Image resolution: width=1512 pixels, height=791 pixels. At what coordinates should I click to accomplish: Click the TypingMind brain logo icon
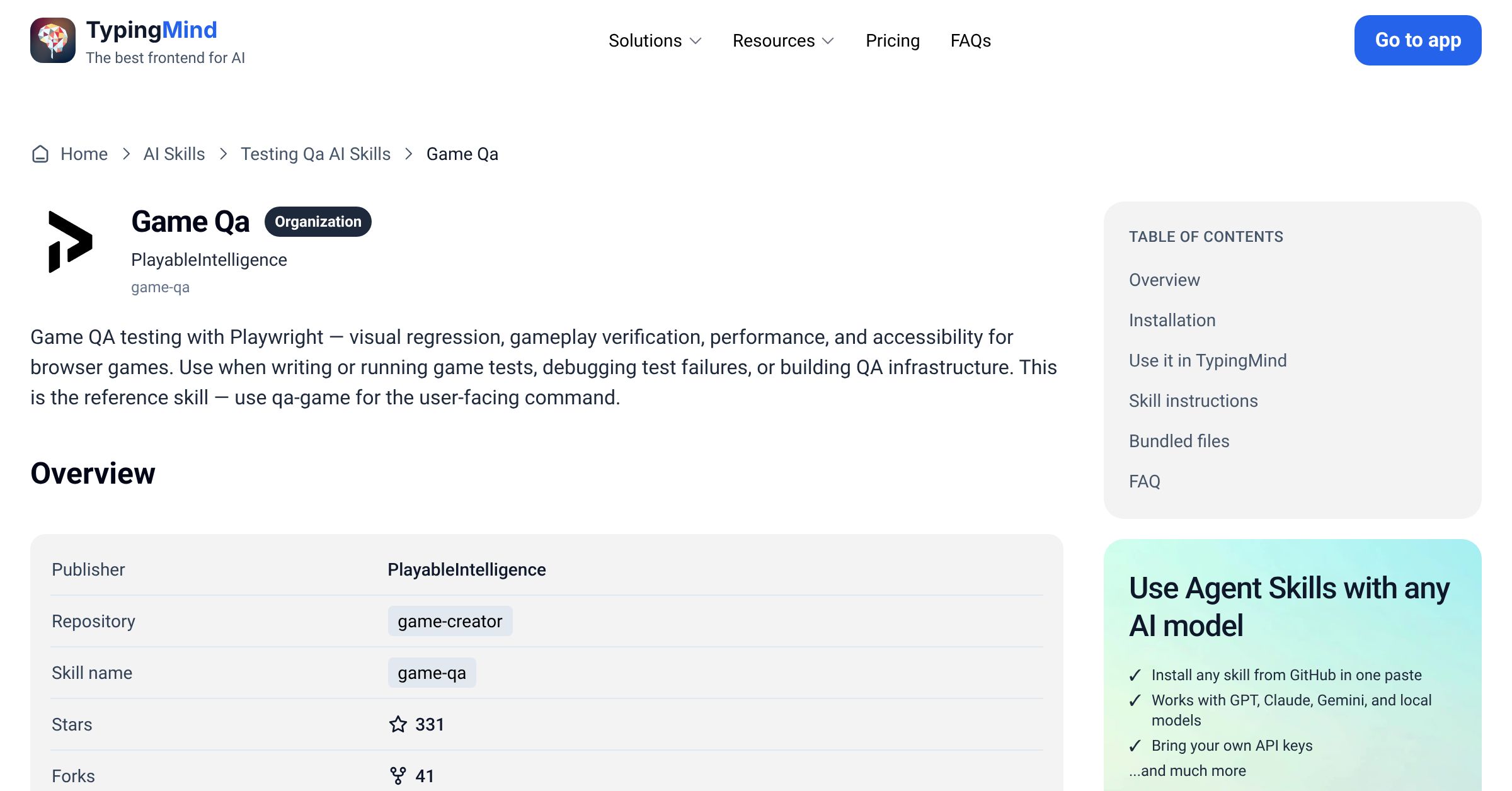pyautogui.click(x=53, y=40)
